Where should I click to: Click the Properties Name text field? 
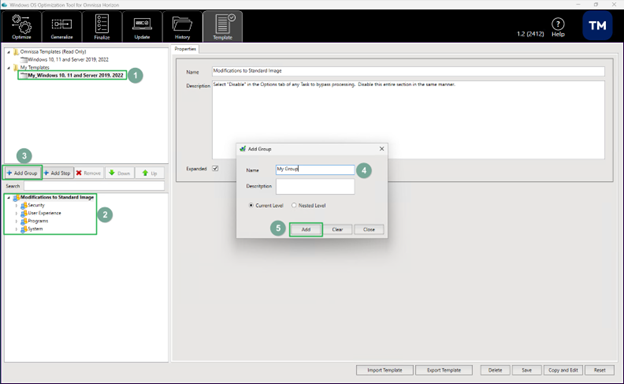[408, 71]
